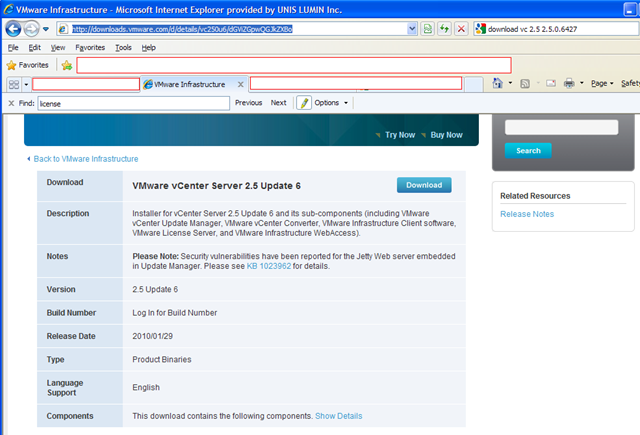Open the Help menu
Image resolution: width=640 pixels, height=435 pixels.
click(x=149, y=48)
